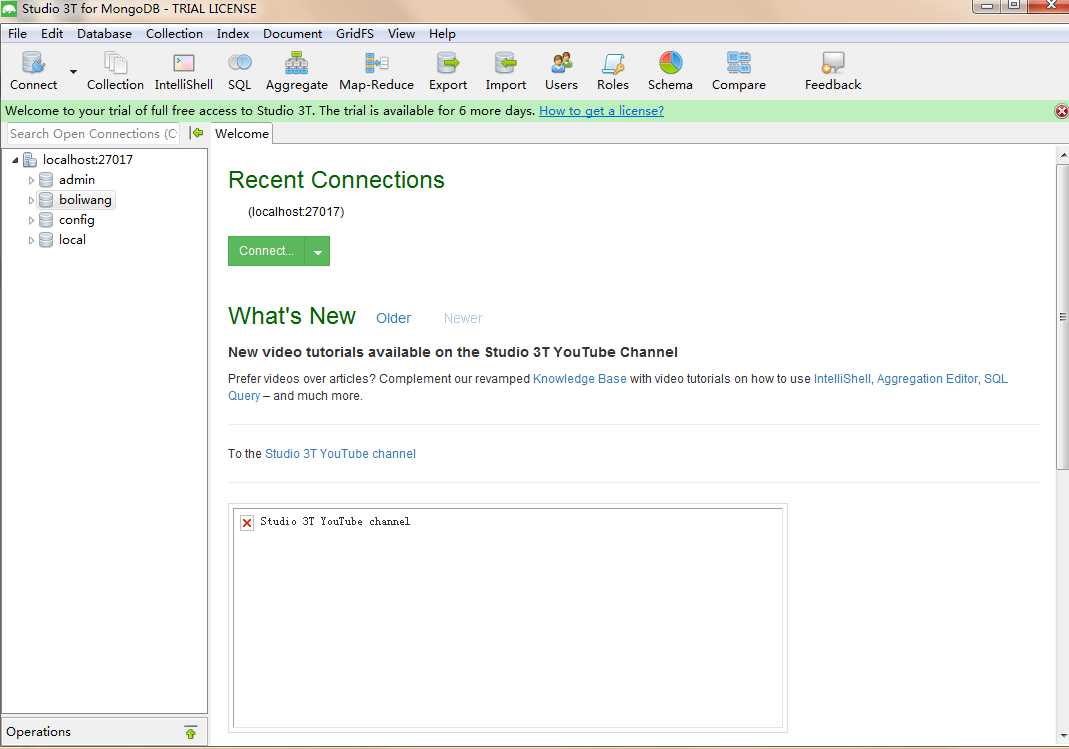Image resolution: width=1069 pixels, height=749 pixels.
Task: Open the Roles manager icon
Action: pos(613,63)
